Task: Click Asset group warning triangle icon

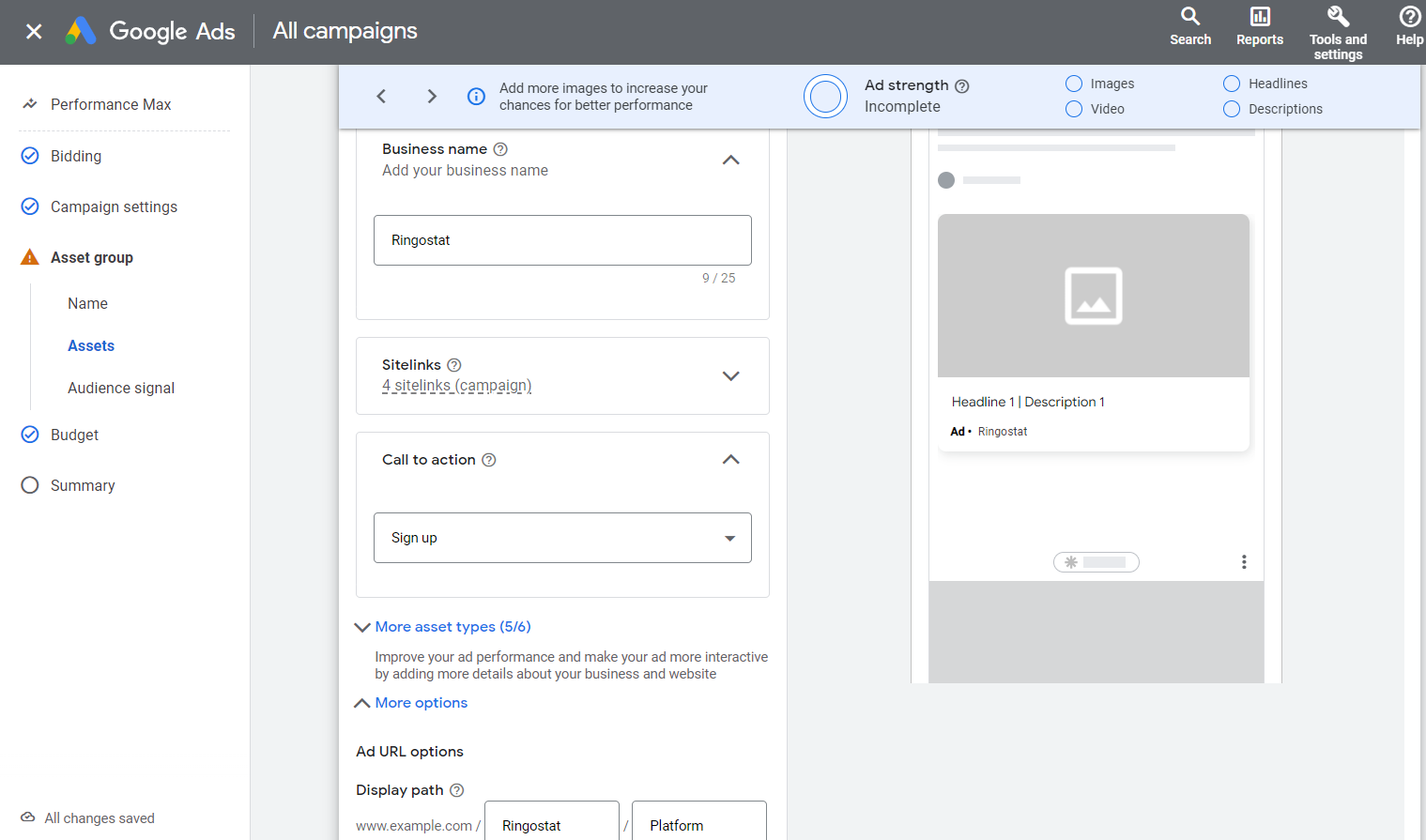Action: [30, 257]
